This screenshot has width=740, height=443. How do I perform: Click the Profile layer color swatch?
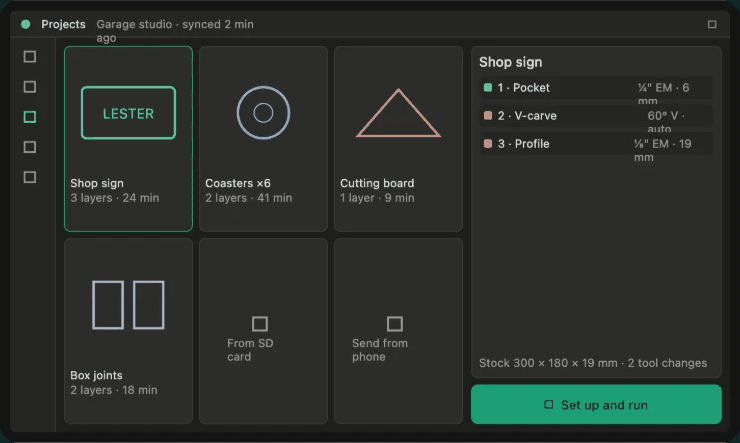pyautogui.click(x=488, y=143)
